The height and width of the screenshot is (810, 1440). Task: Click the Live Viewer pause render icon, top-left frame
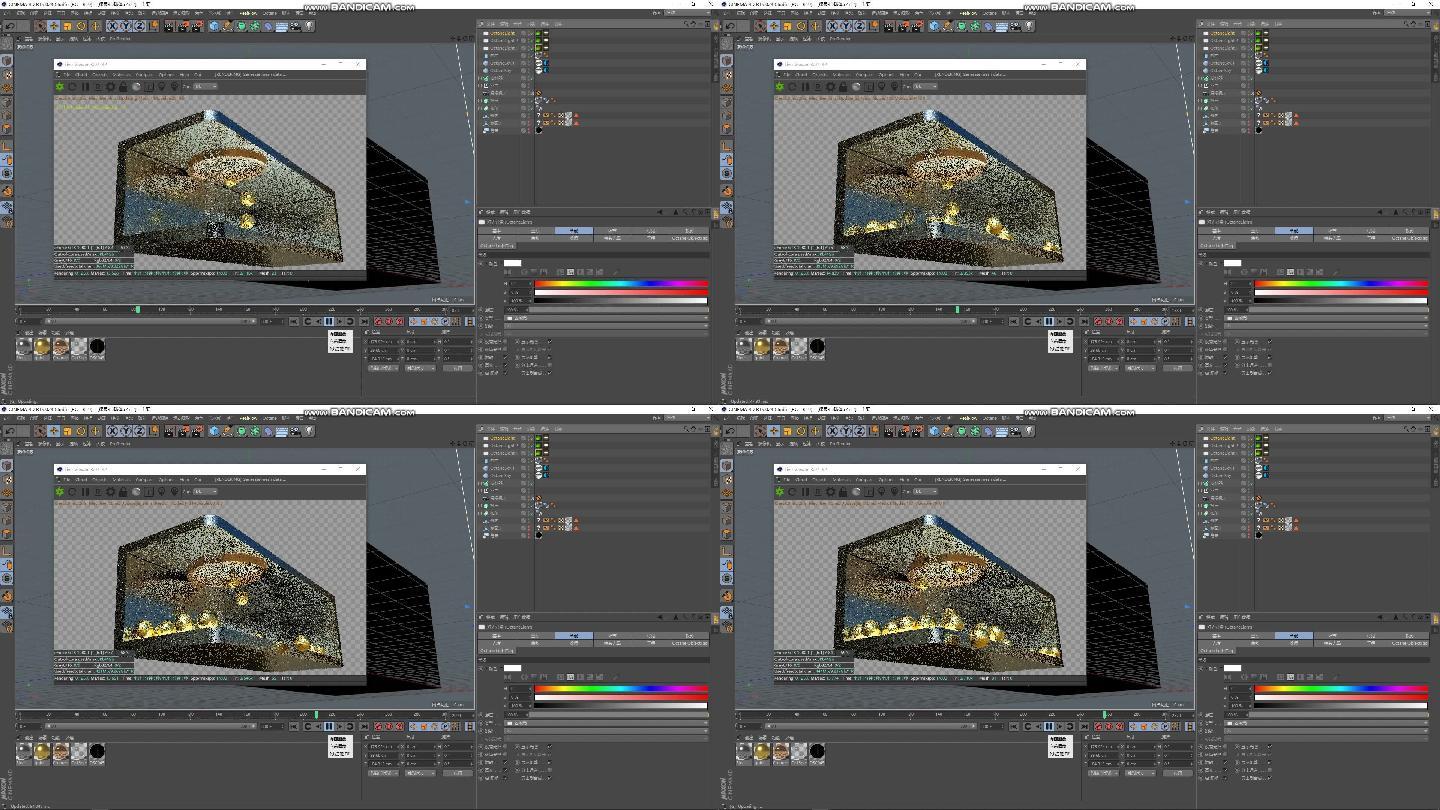click(x=85, y=86)
